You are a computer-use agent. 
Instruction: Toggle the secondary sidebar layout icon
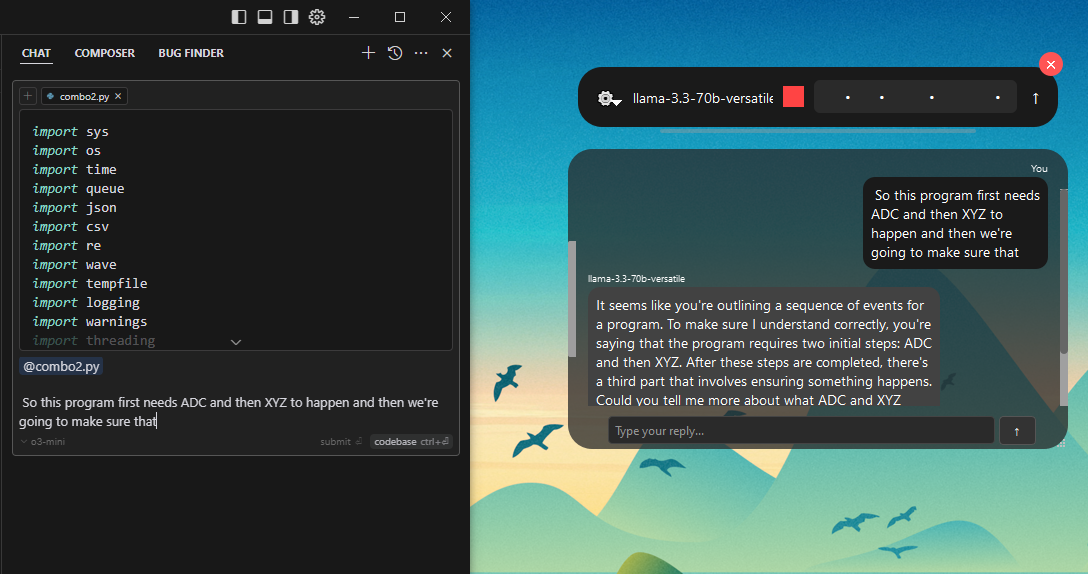[291, 17]
